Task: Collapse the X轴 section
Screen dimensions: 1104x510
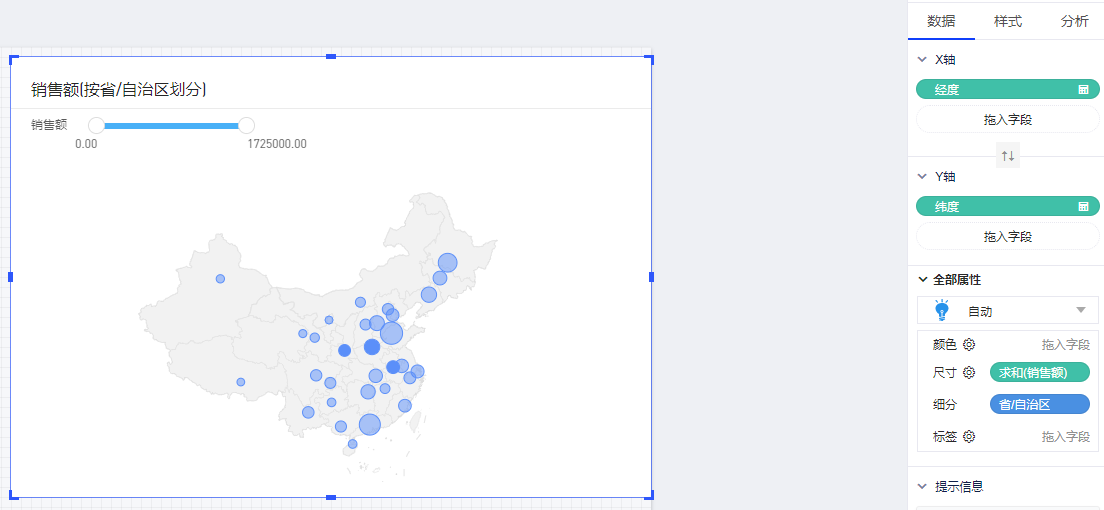Action: coord(922,60)
